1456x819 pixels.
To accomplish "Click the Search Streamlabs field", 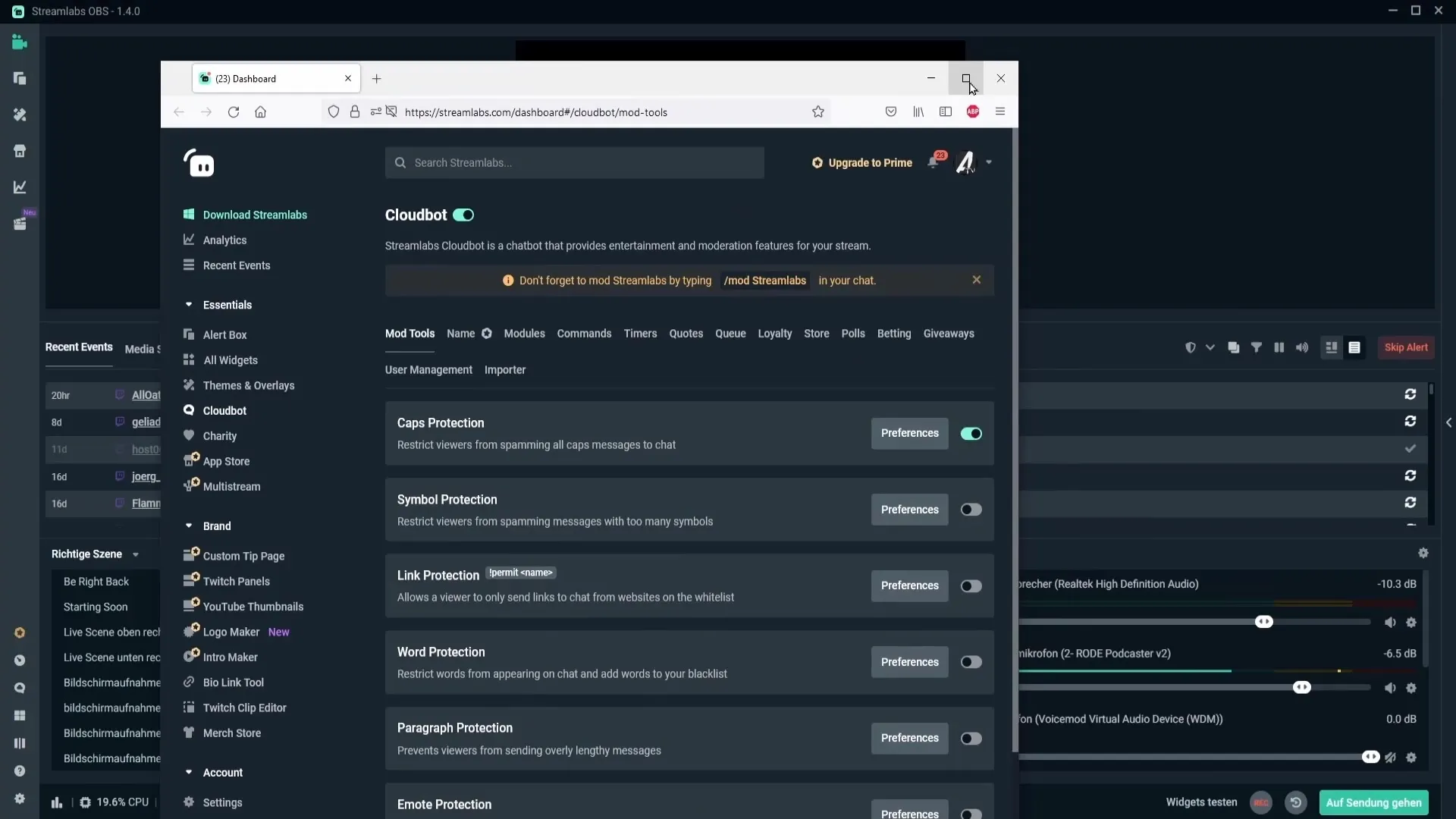I will click(574, 163).
